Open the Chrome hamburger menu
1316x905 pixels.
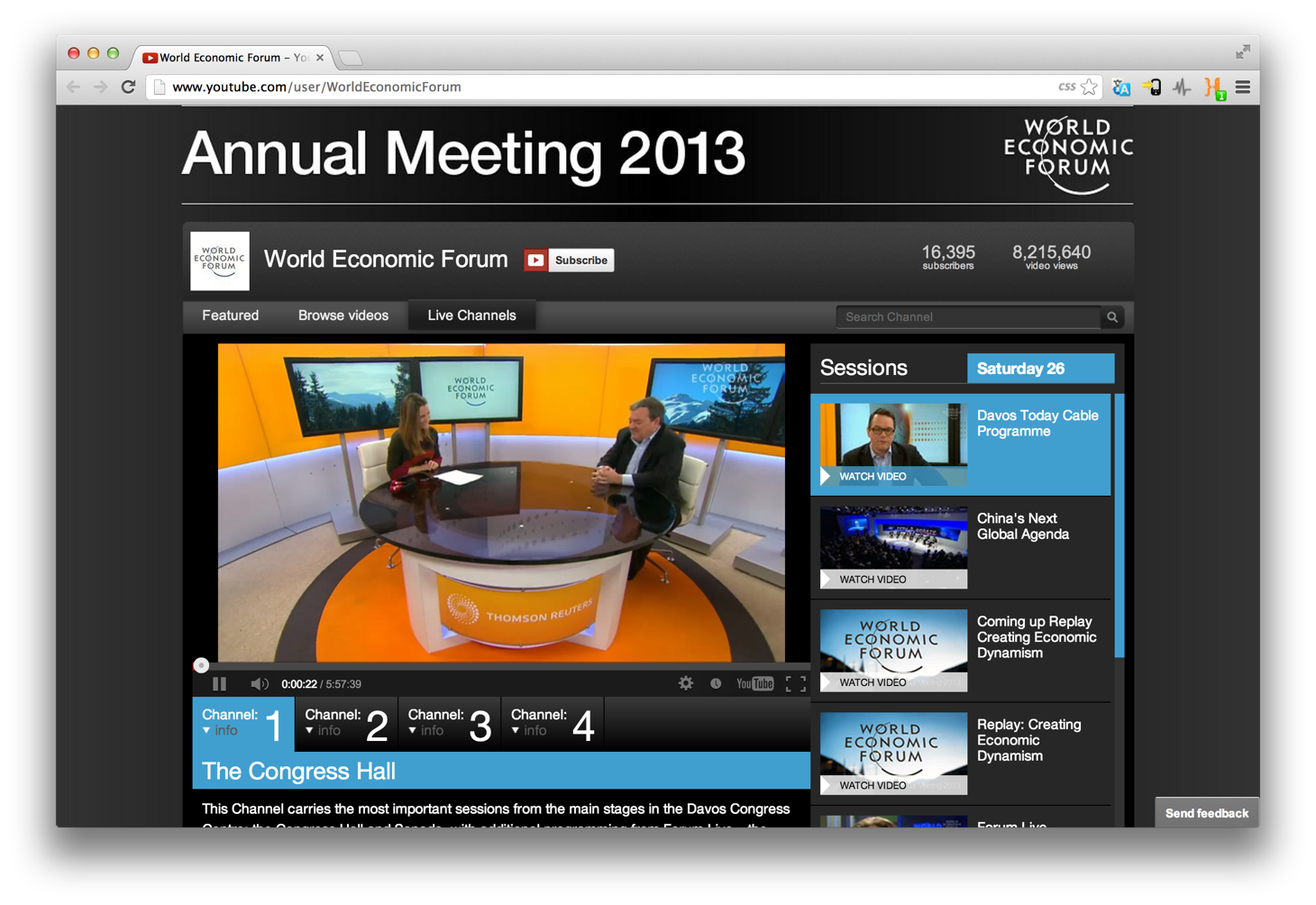1242,87
